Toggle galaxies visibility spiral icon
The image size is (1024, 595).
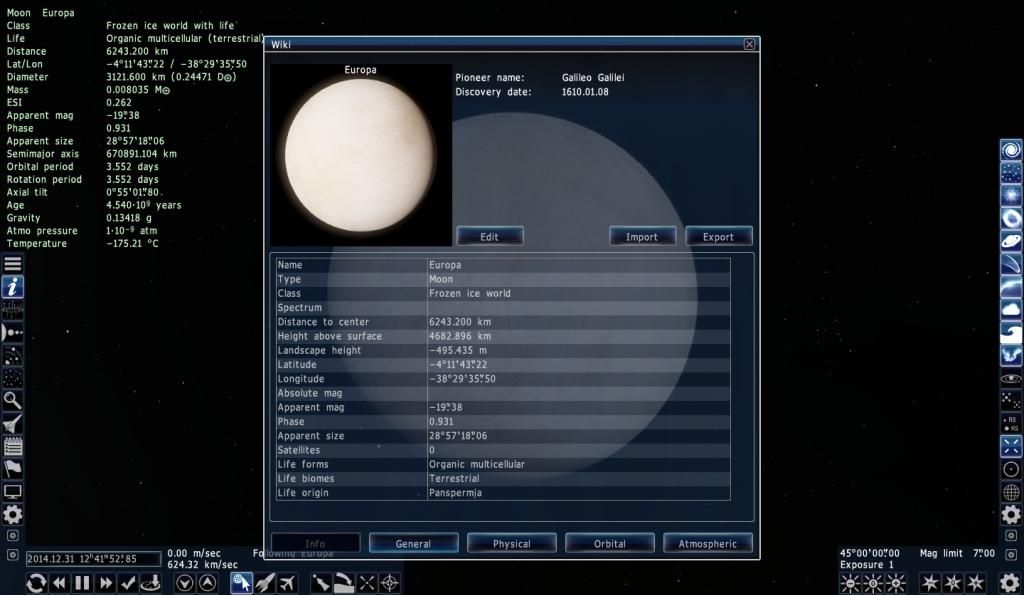point(1011,150)
